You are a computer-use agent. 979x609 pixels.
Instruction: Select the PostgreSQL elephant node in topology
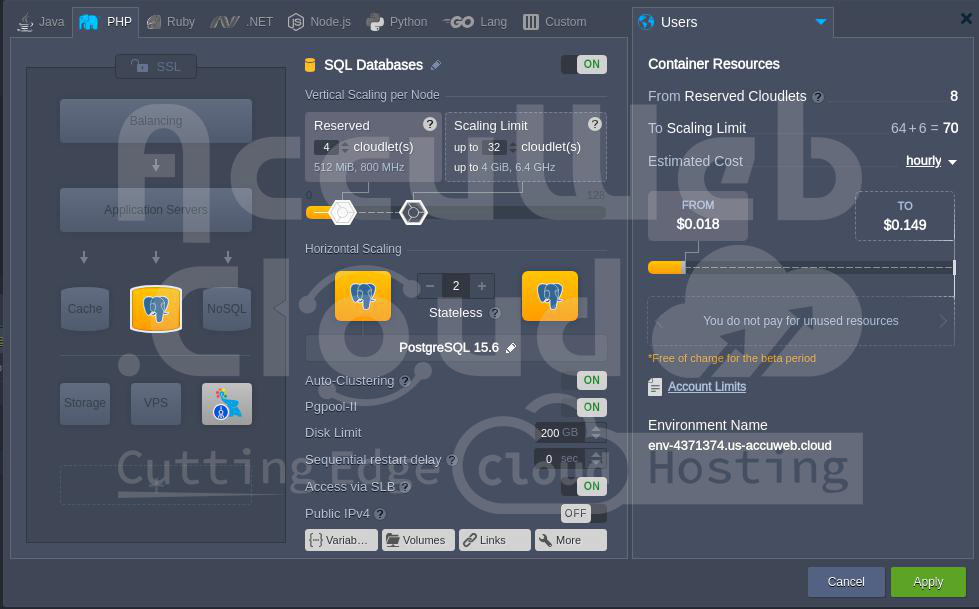(x=156, y=309)
